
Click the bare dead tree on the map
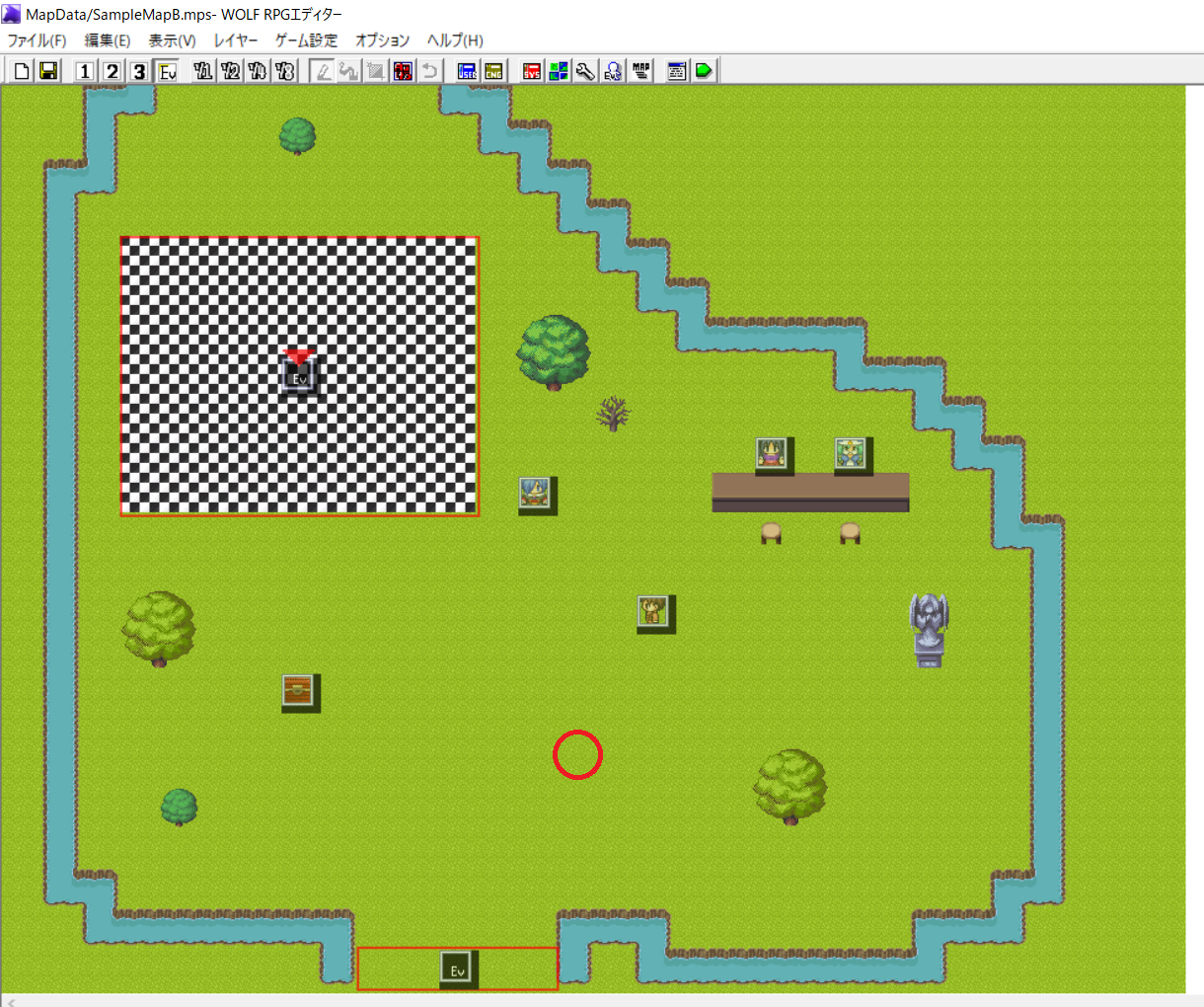click(613, 414)
